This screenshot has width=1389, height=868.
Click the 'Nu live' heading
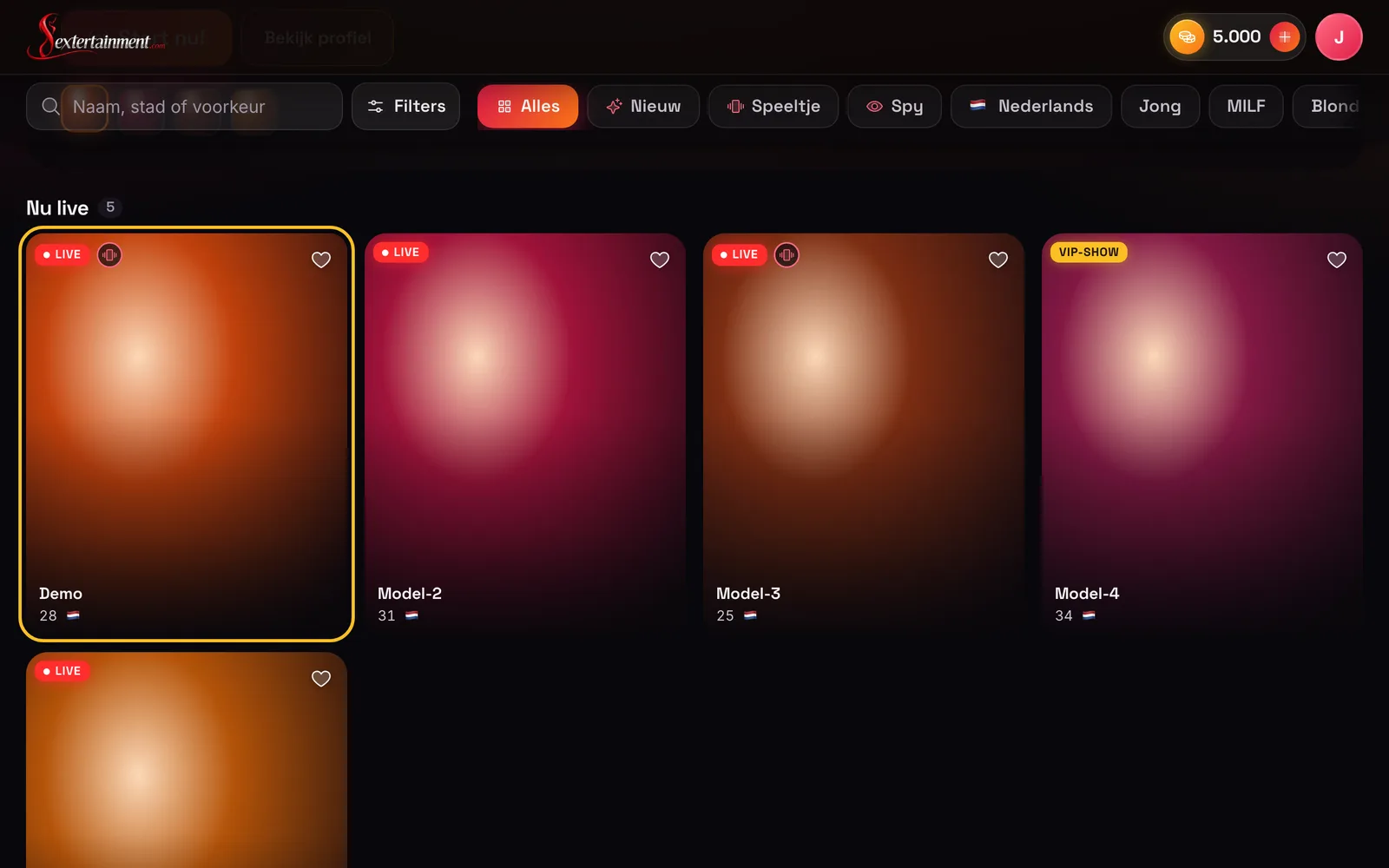click(x=57, y=208)
